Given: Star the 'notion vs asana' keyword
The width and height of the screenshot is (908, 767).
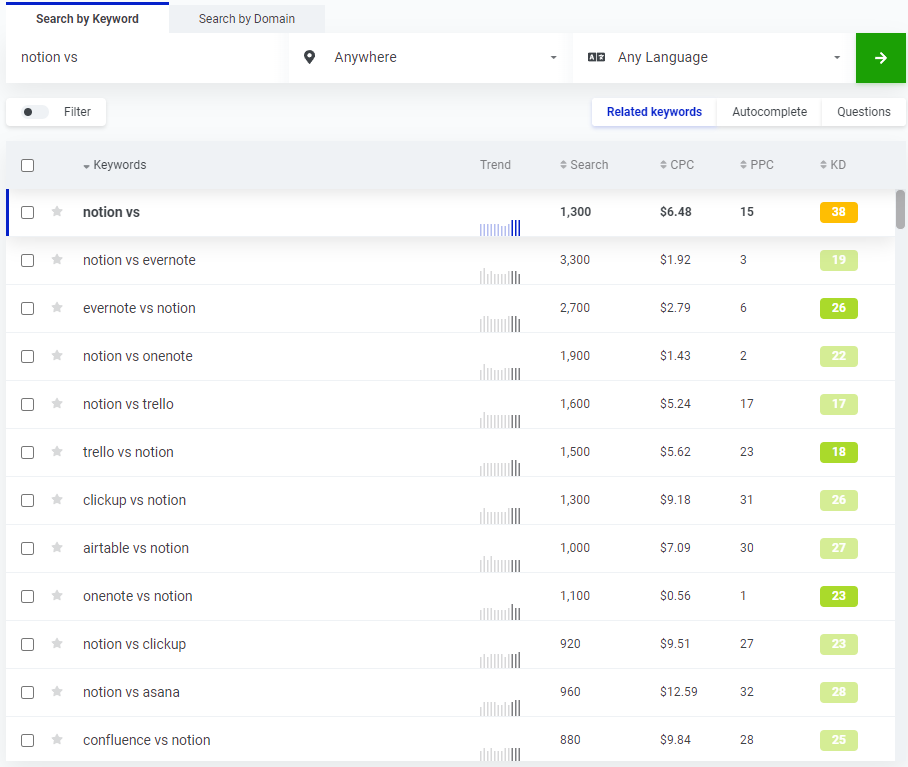Looking at the screenshot, I should click(x=57, y=692).
